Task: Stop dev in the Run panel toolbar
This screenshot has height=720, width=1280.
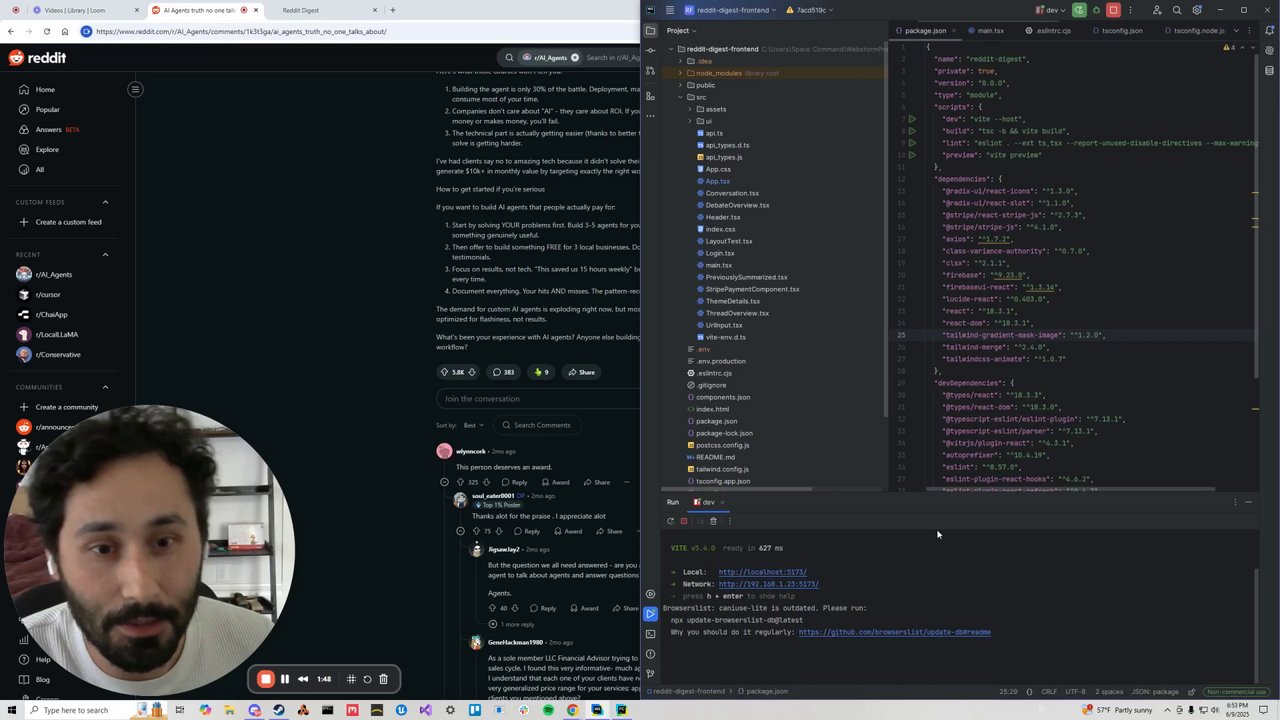Action: (x=684, y=521)
